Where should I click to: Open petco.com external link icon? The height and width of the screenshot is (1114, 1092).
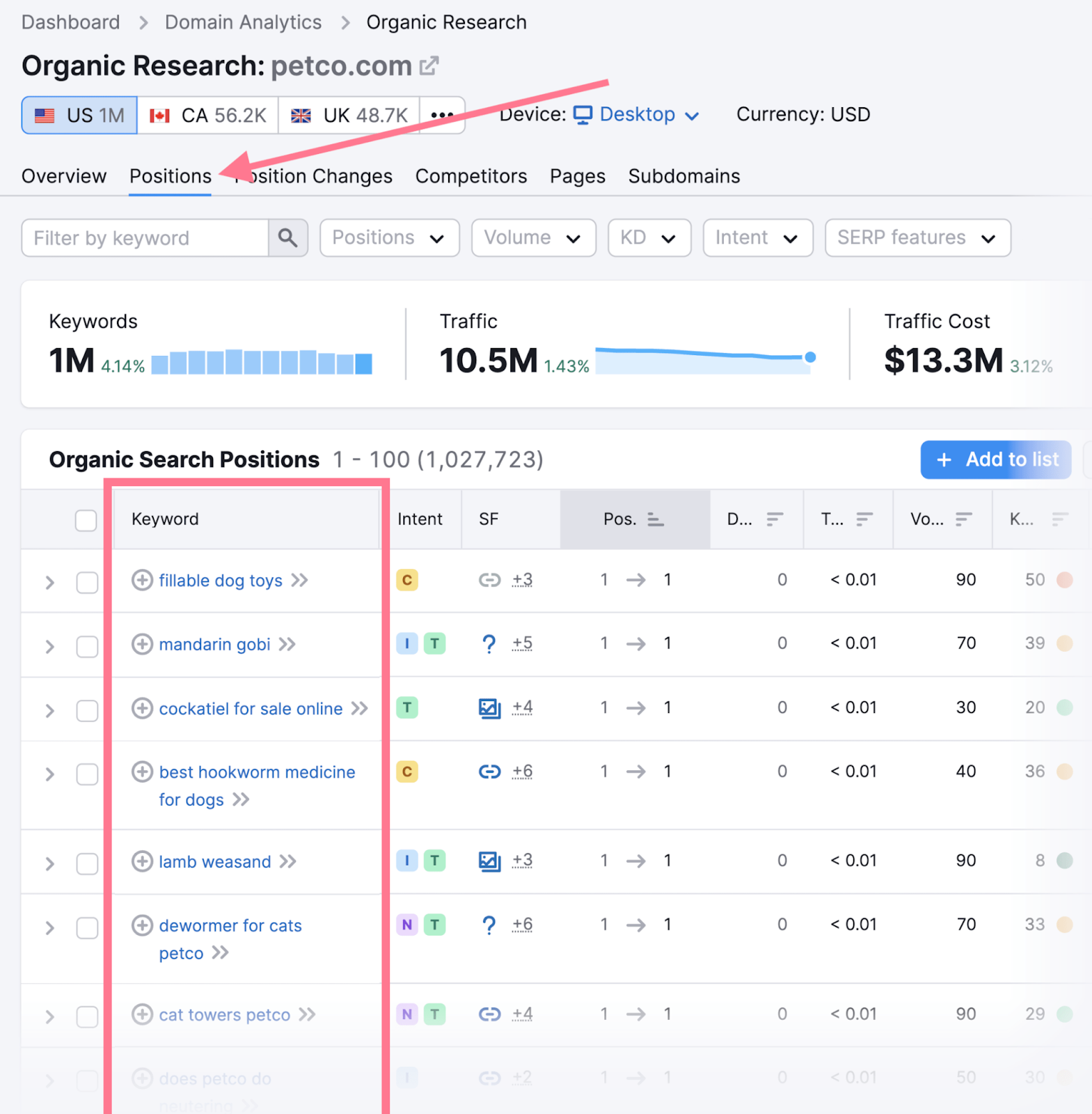[429, 66]
